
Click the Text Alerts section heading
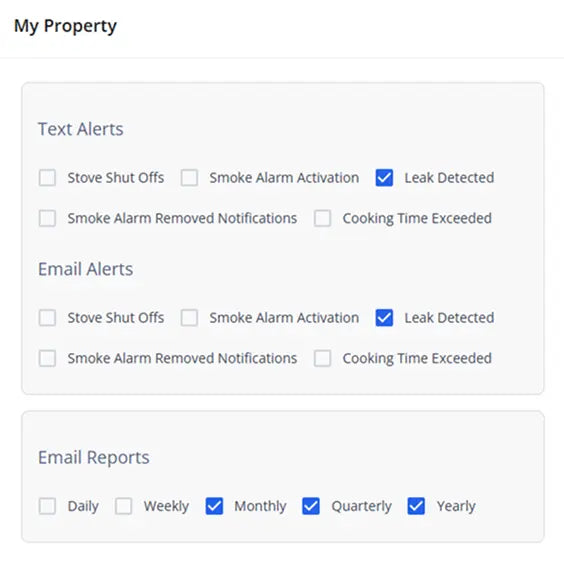[81, 129]
